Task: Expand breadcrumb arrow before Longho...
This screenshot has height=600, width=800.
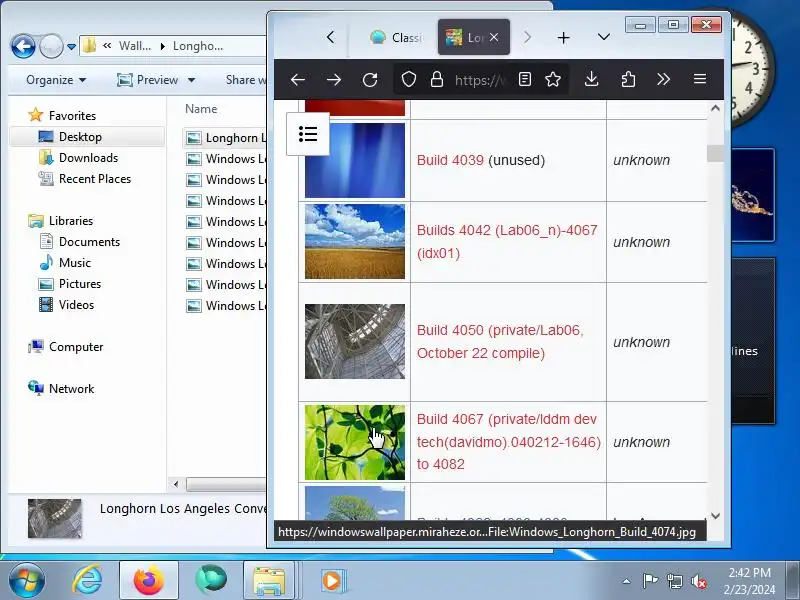Action: coord(162,46)
